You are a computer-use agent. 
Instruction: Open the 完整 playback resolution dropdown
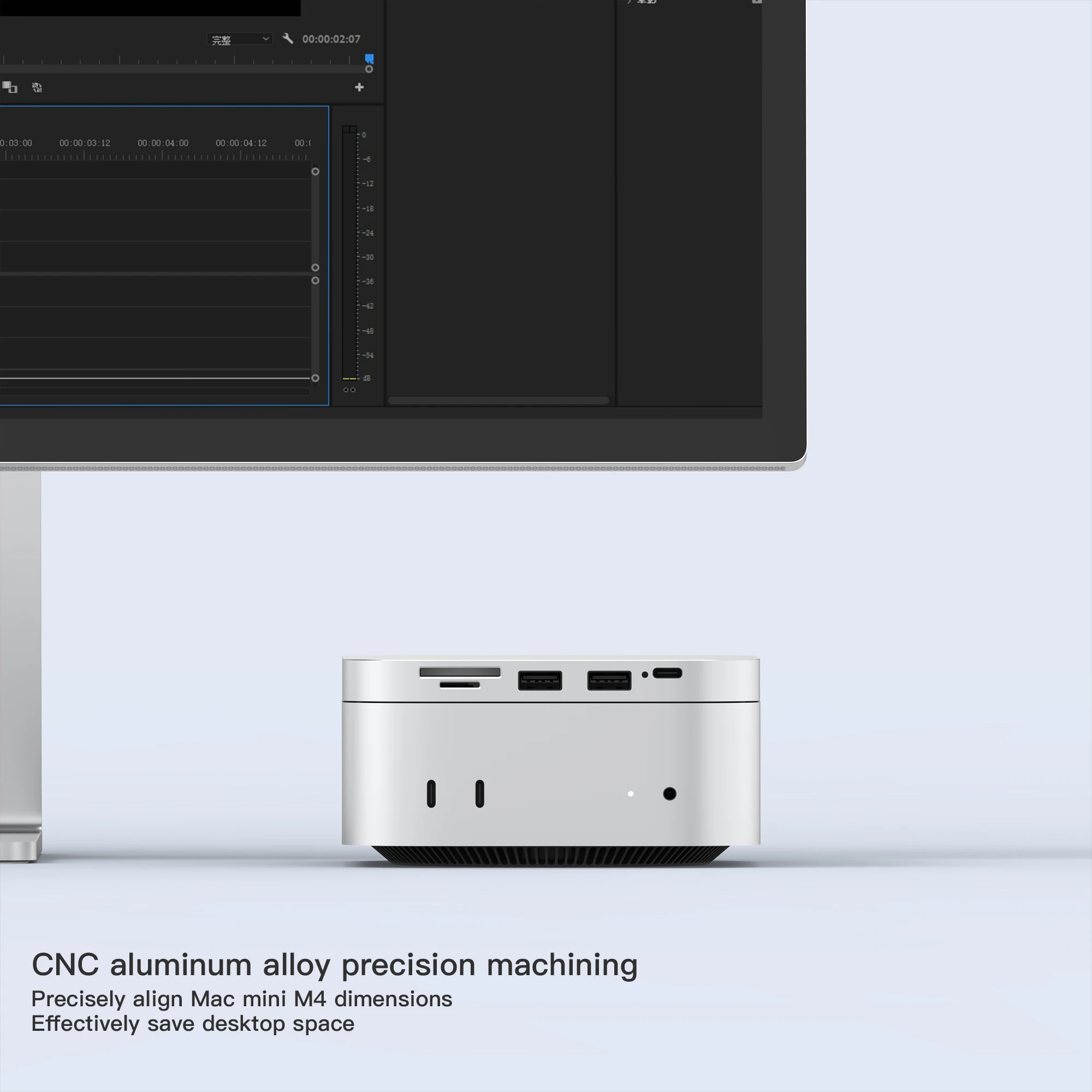point(240,39)
